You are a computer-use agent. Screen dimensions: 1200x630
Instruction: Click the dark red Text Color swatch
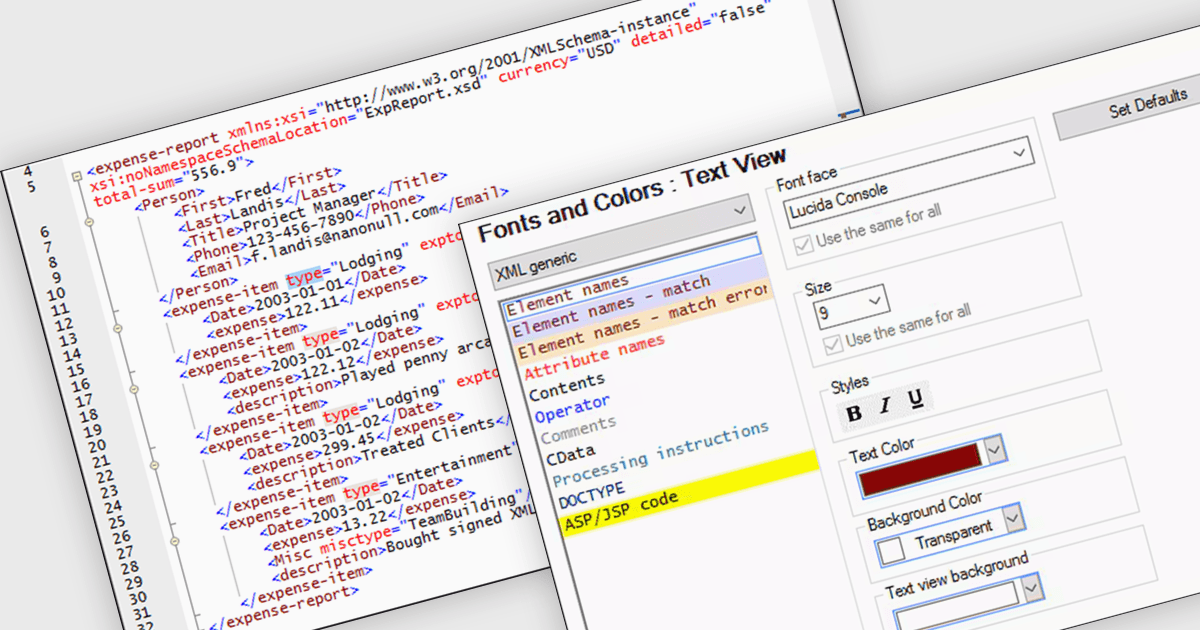click(917, 468)
